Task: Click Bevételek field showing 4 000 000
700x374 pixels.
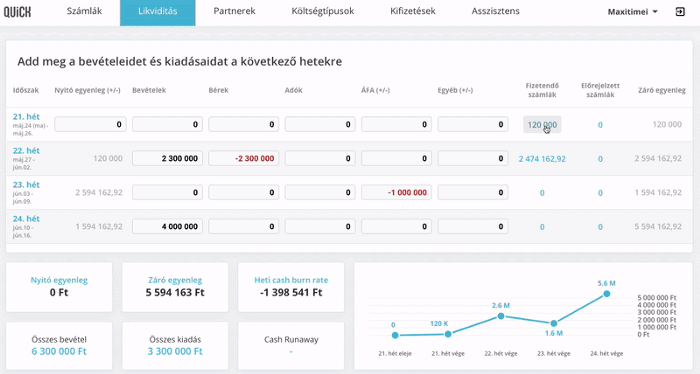Action: point(167,226)
